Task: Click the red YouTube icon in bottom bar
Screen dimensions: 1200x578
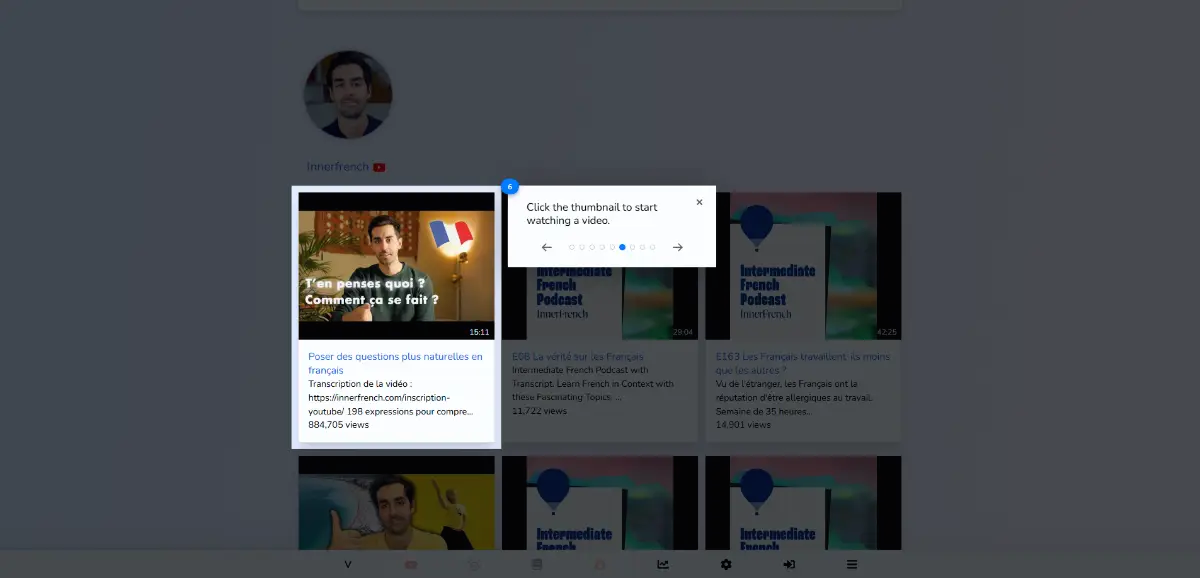Action: tap(411, 565)
